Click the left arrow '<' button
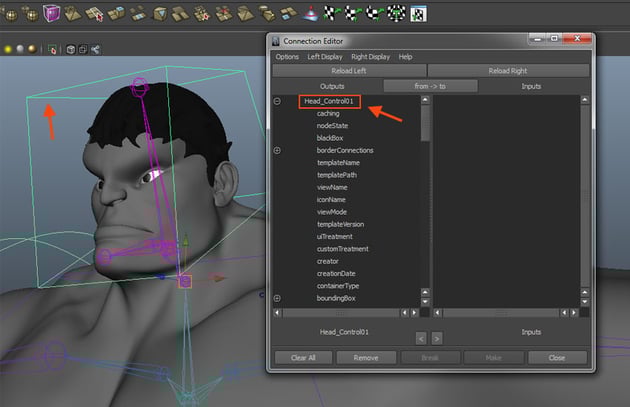Viewport: 630px width, 407px height. [x=421, y=338]
